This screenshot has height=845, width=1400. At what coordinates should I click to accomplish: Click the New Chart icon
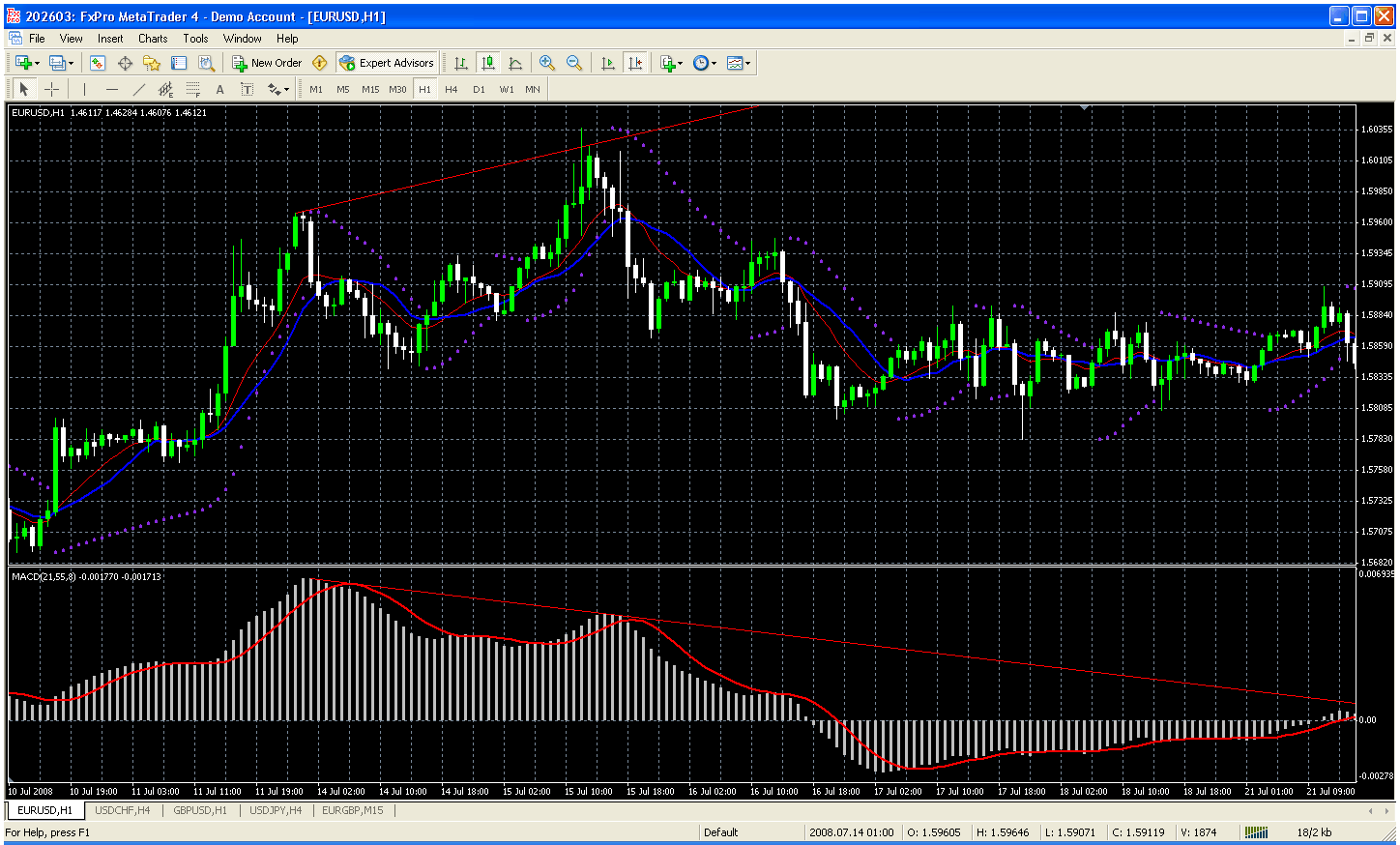[x=23, y=63]
